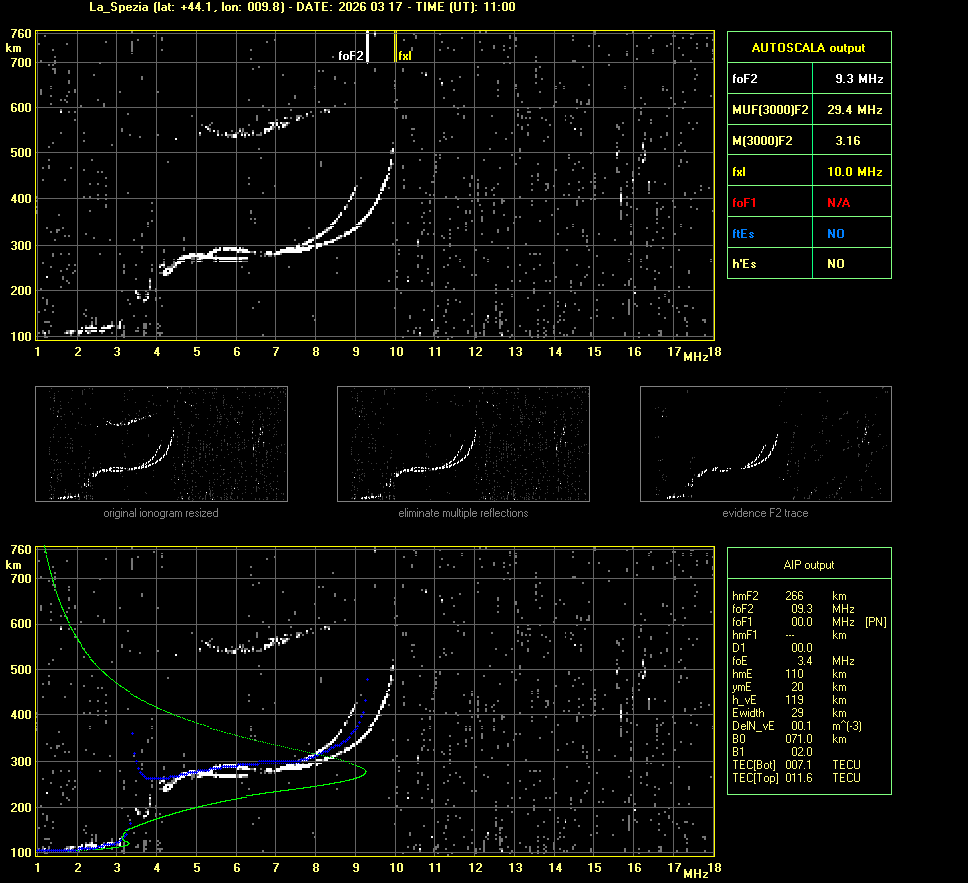Select the 'evidence F2 trace' thumbnail
The image size is (968, 883).
(765, 444)
